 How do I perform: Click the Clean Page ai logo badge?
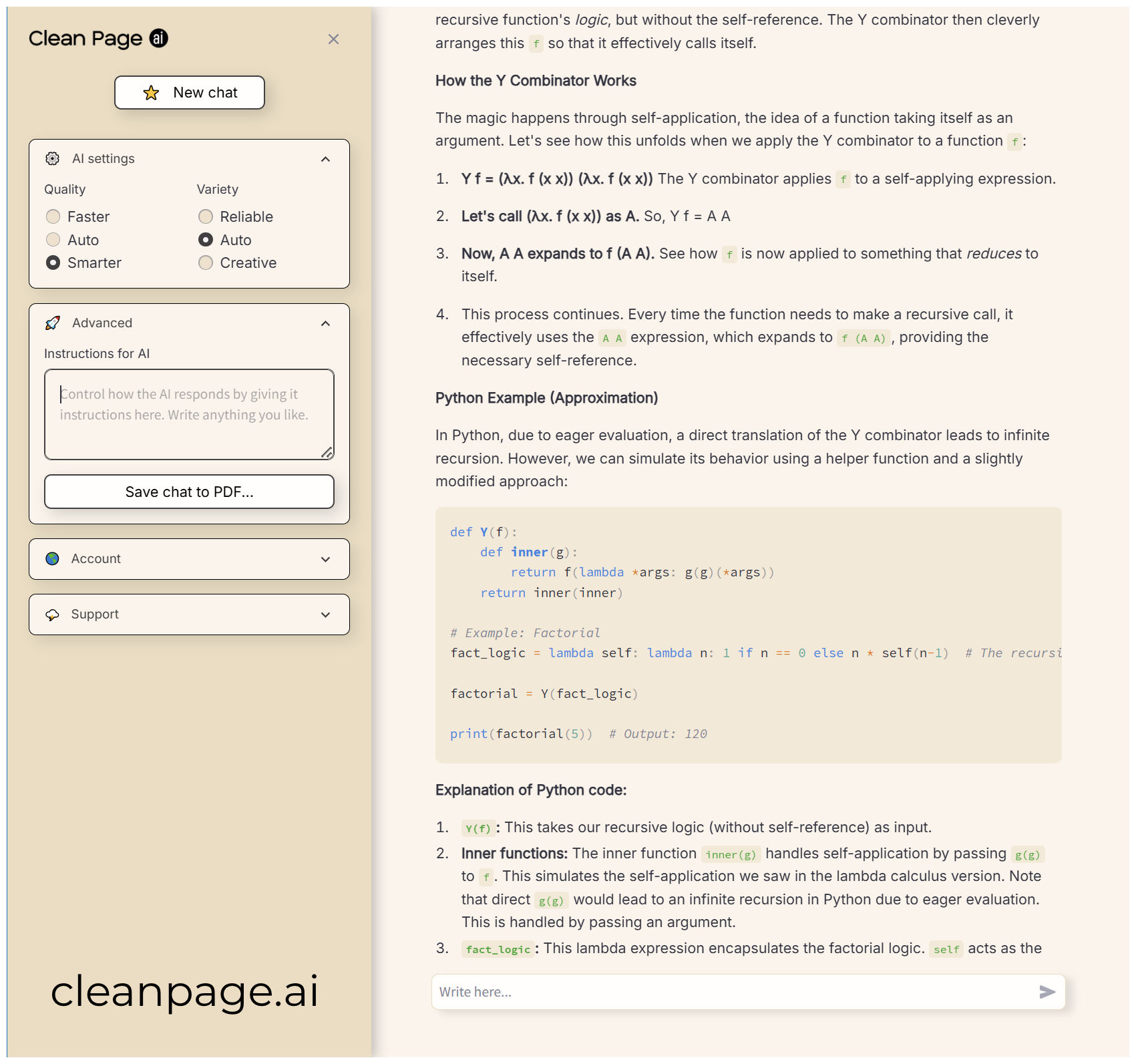(158, 39)
